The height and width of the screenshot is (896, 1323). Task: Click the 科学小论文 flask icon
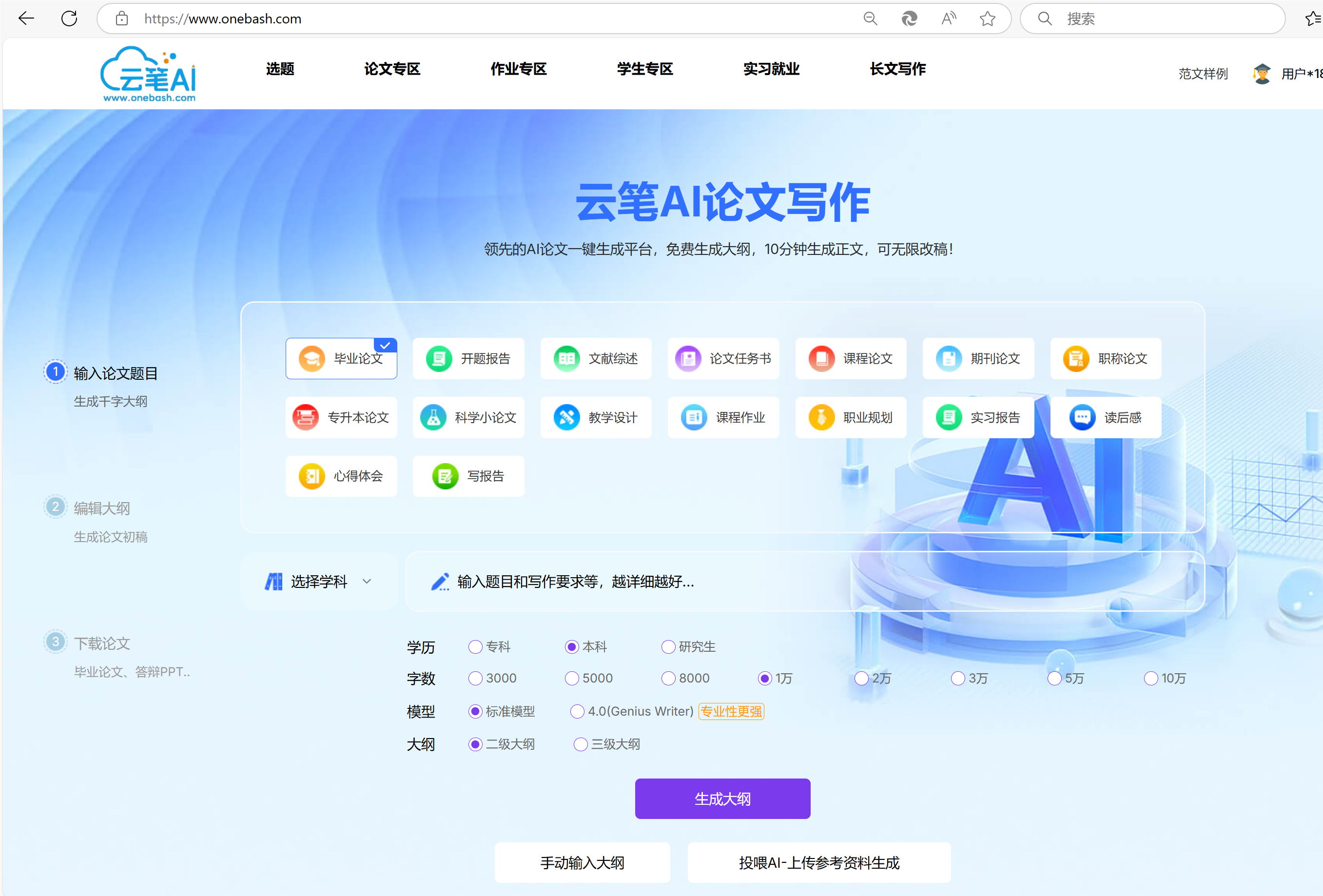pos(433,417)
